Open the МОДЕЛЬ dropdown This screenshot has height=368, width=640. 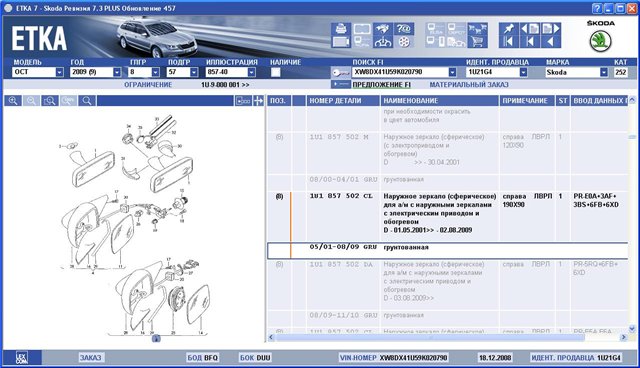[60, 72]
